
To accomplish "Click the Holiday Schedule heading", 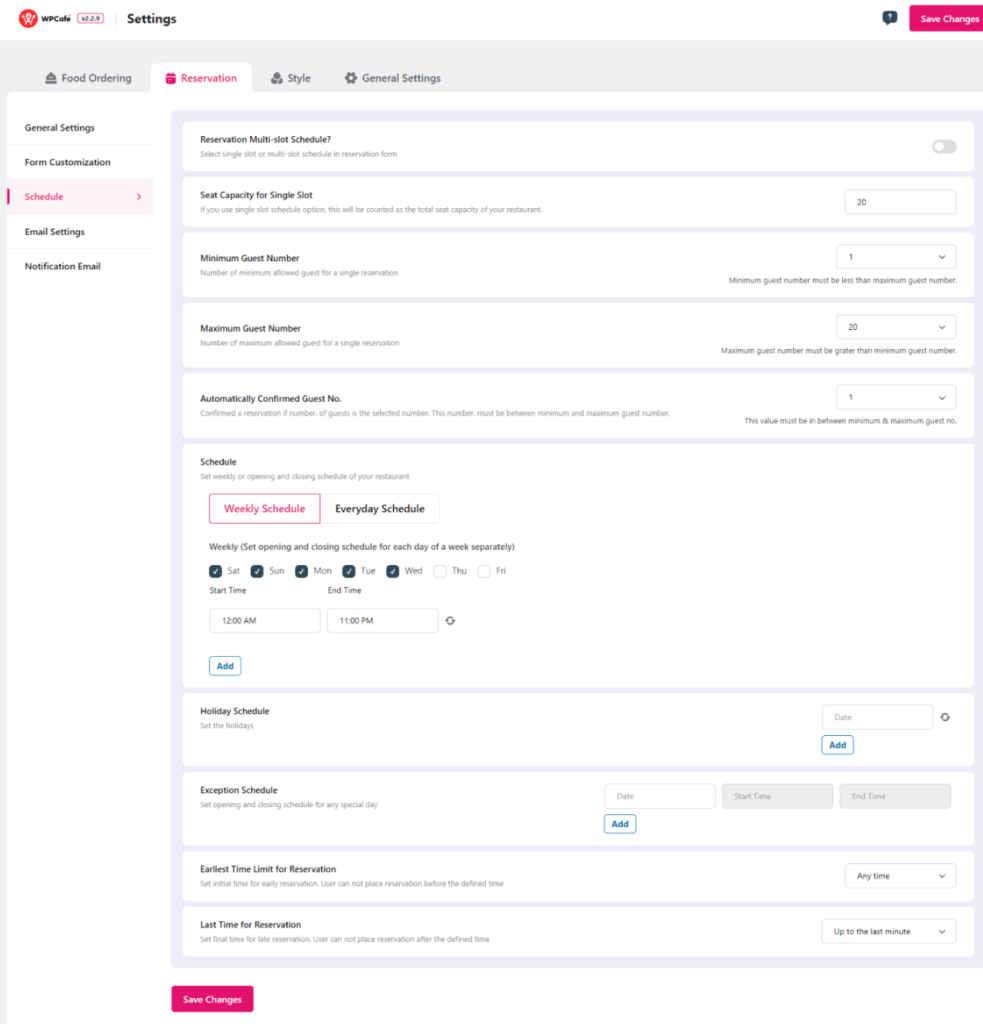I will click(x=234, y=711).
